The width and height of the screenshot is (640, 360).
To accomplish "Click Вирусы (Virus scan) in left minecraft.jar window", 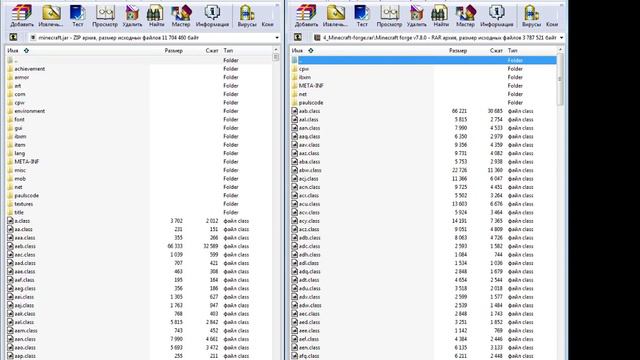I will coord(247,16).
